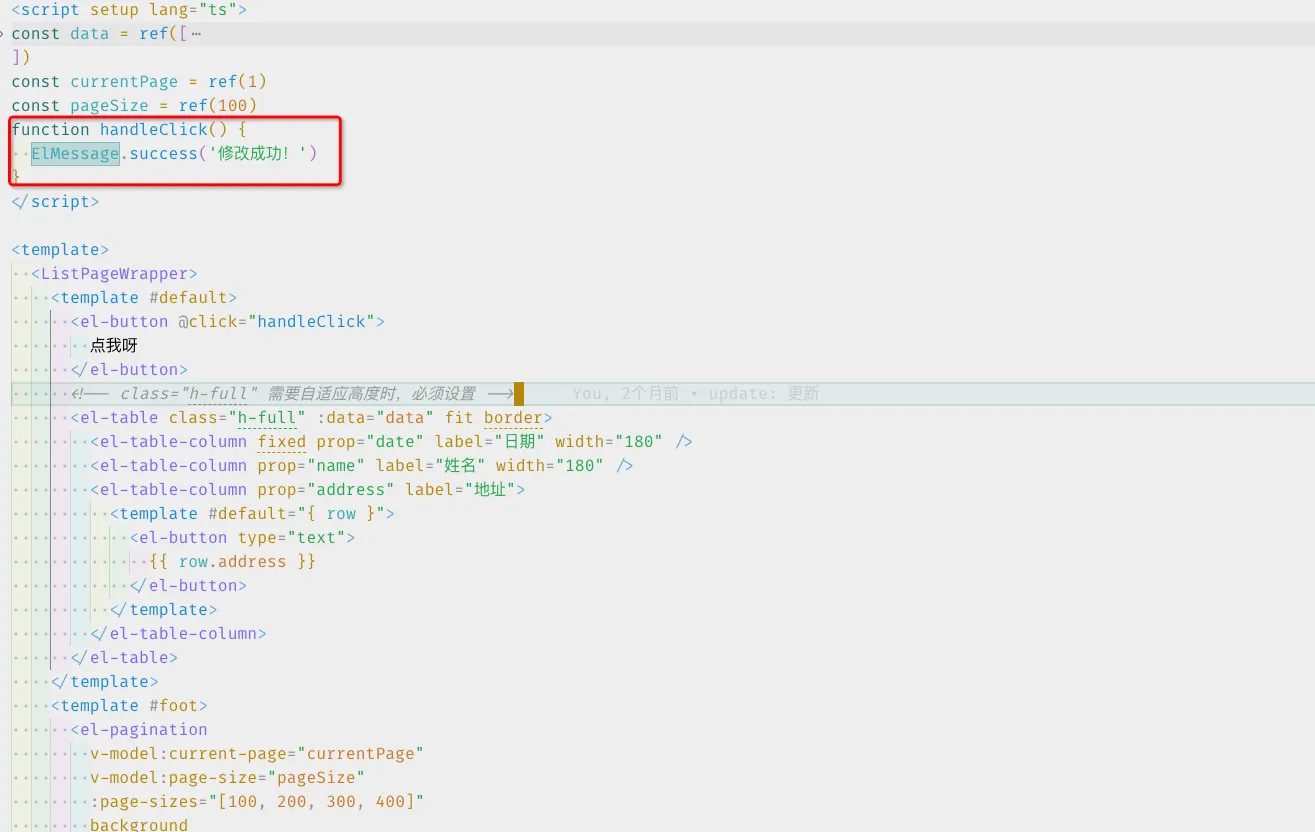The height and width of the screenshot is (832, 1315).
Task: Click label="姓名" attribute
Action: [x=431, y=466]
